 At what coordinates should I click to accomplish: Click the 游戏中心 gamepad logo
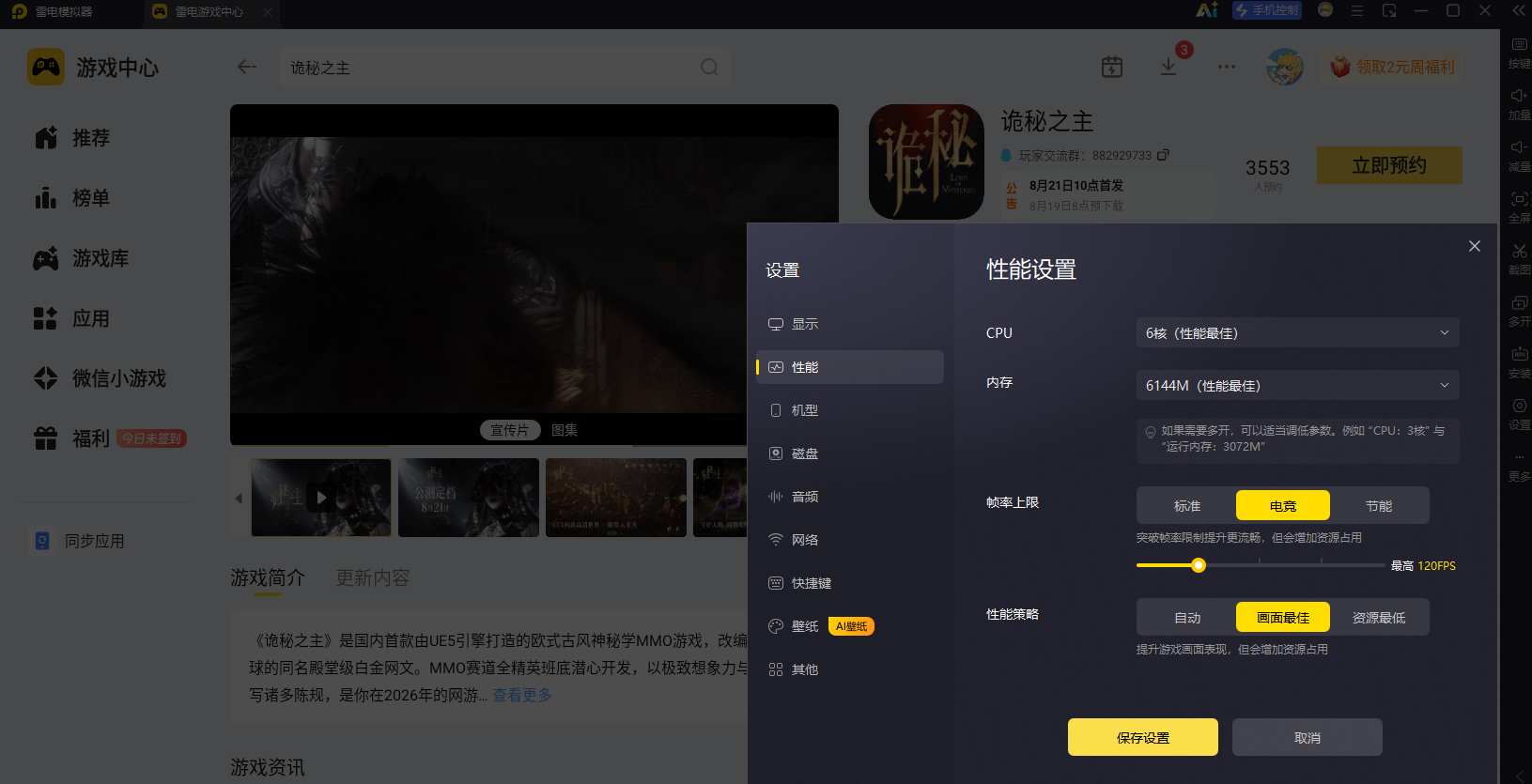(46, 67)
